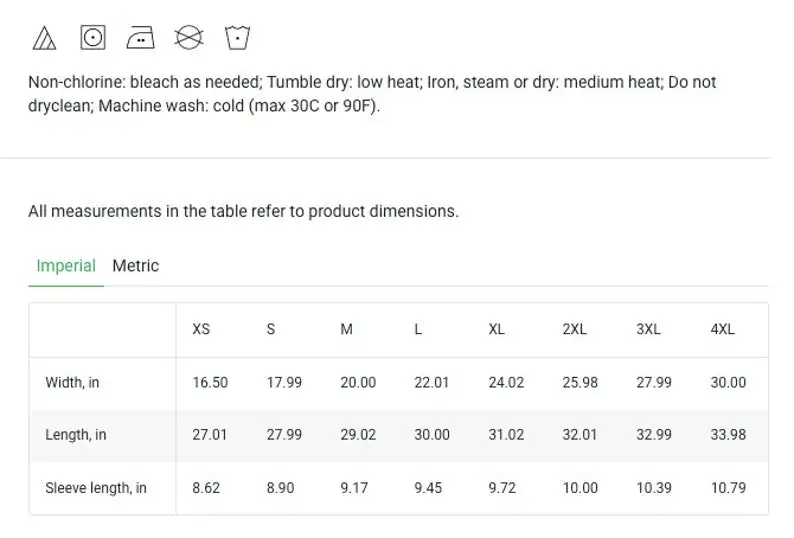The height and width of the screenshot is (538, 794).
Task: Click the 4XL size column header
Action: [x=722, y=329]
